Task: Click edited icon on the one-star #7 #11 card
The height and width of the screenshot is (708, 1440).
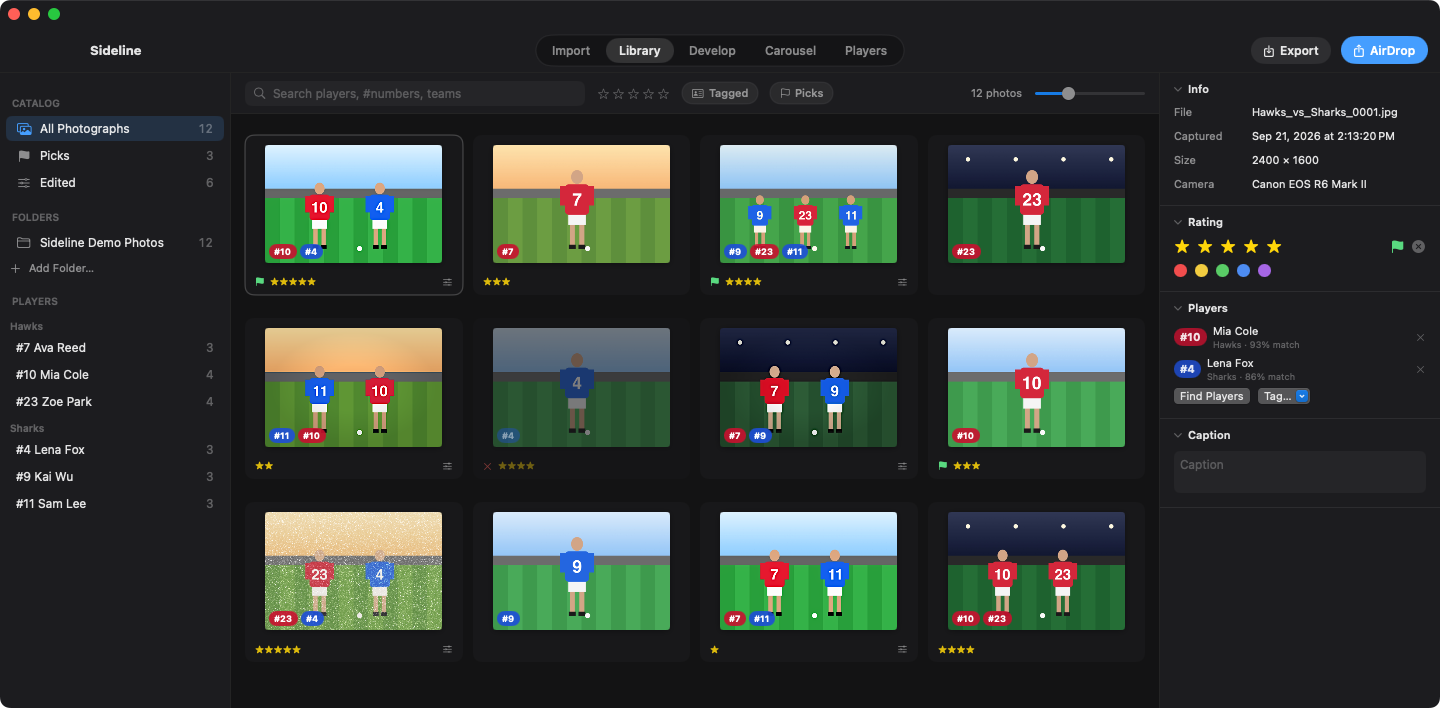Action: (902, 649)
